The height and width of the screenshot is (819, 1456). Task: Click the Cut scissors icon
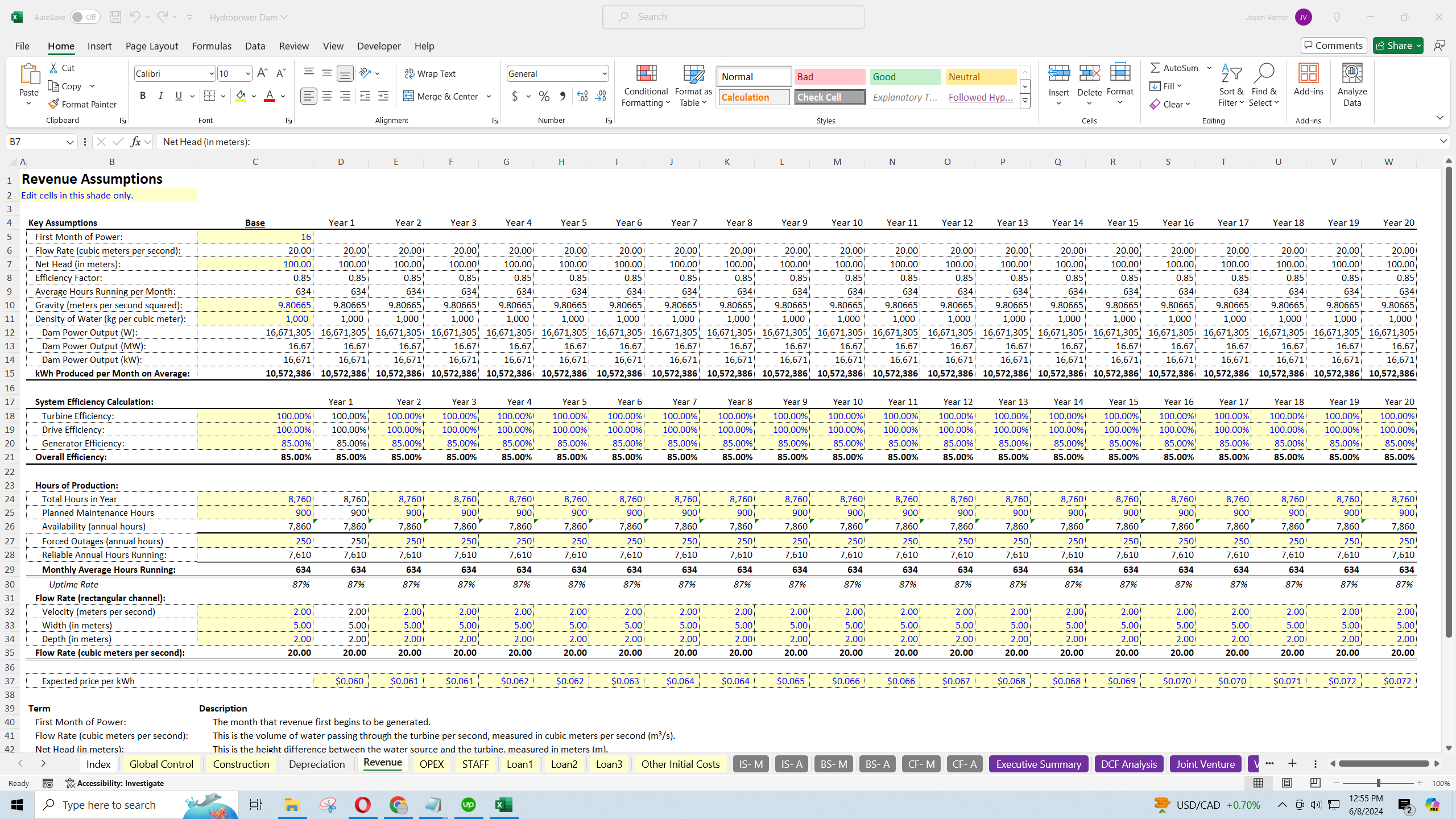pos(53,68)
